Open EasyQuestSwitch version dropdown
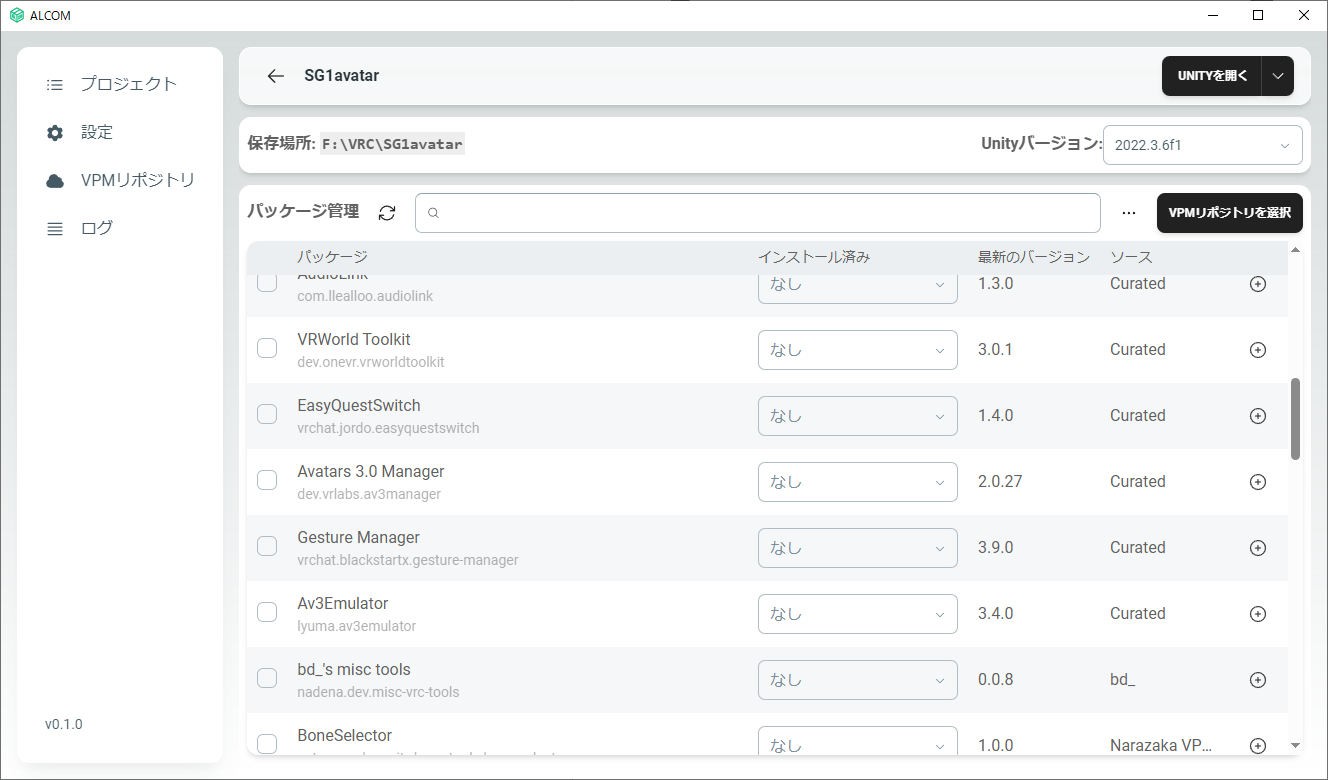1328x780 pixels. click(858, 416)
